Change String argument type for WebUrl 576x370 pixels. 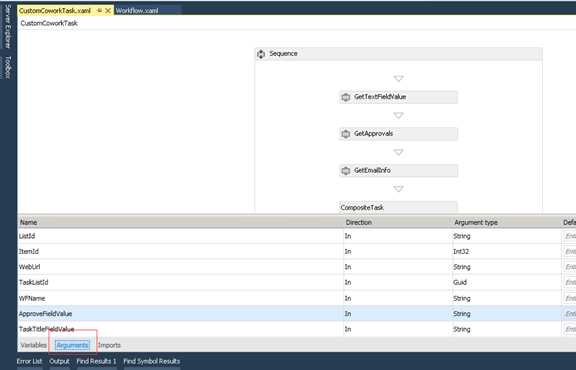(x=506, y=267)
